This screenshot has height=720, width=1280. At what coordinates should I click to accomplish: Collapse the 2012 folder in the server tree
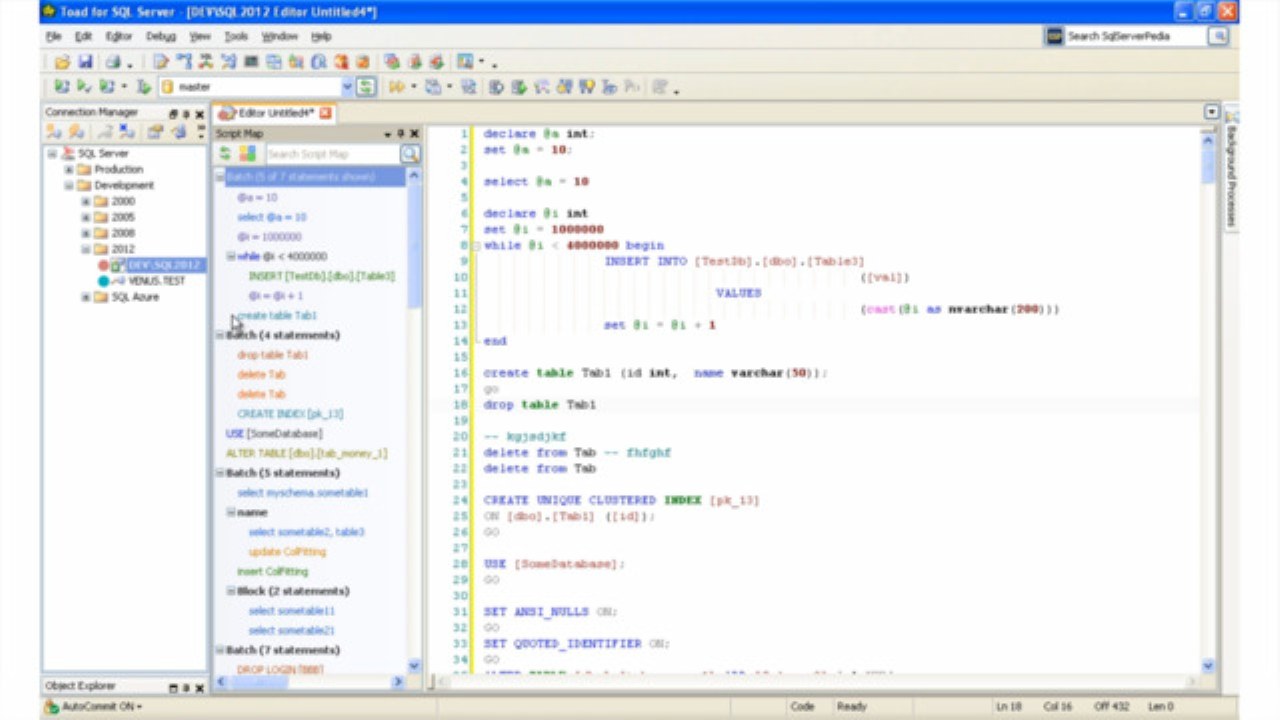click(x=85, y=248)
